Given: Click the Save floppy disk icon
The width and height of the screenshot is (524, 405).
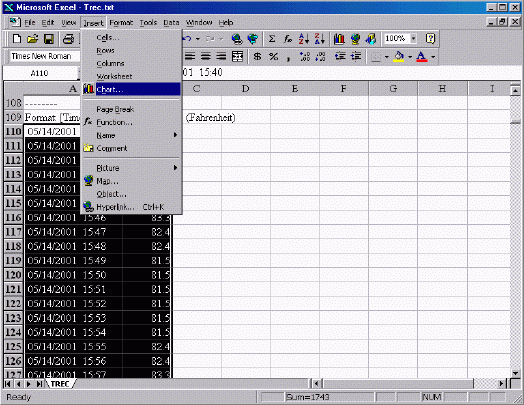Looking at the screenshot, I should 49,39.
